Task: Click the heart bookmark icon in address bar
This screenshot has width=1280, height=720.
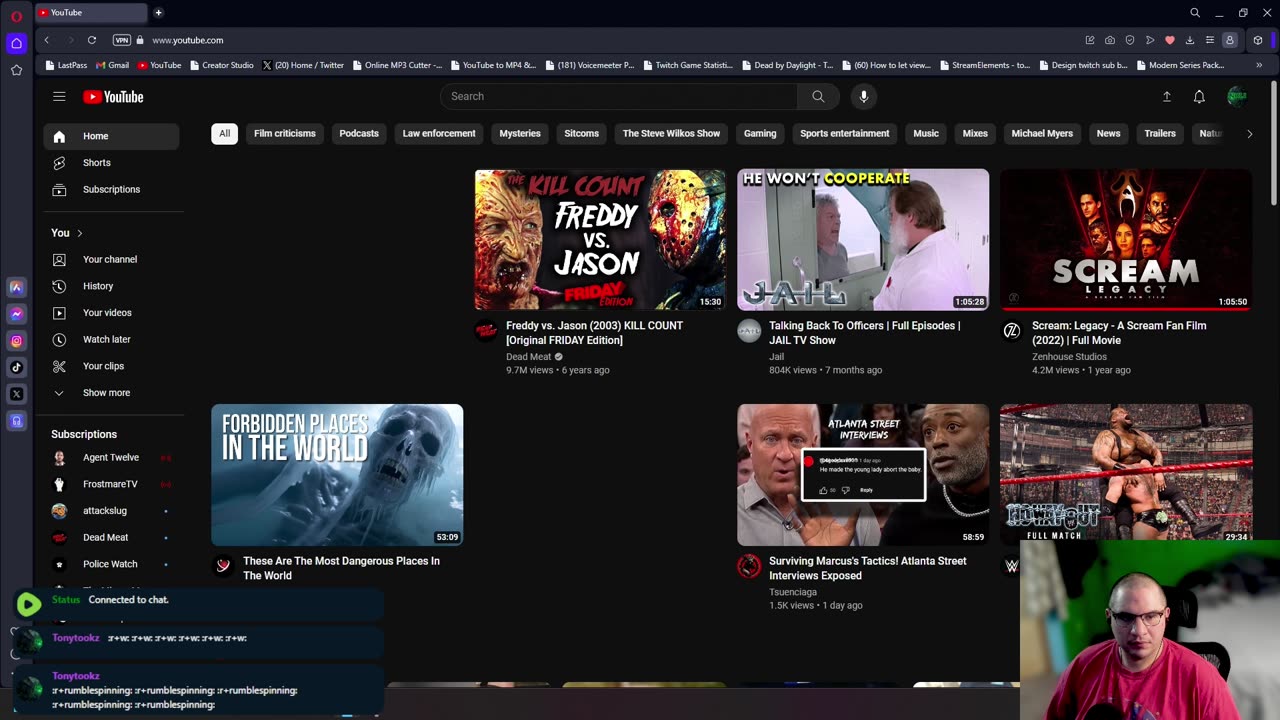Action: pyautogui.click(x=1170, y=40)
